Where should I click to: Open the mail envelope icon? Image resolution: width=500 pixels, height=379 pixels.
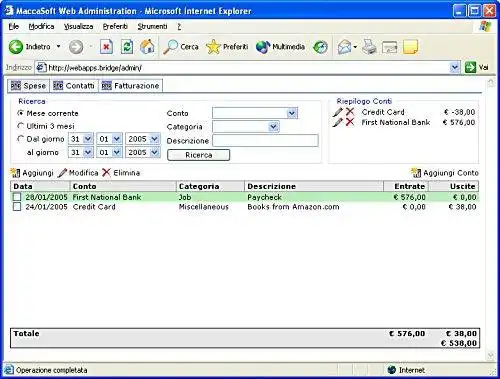point(345,47)
